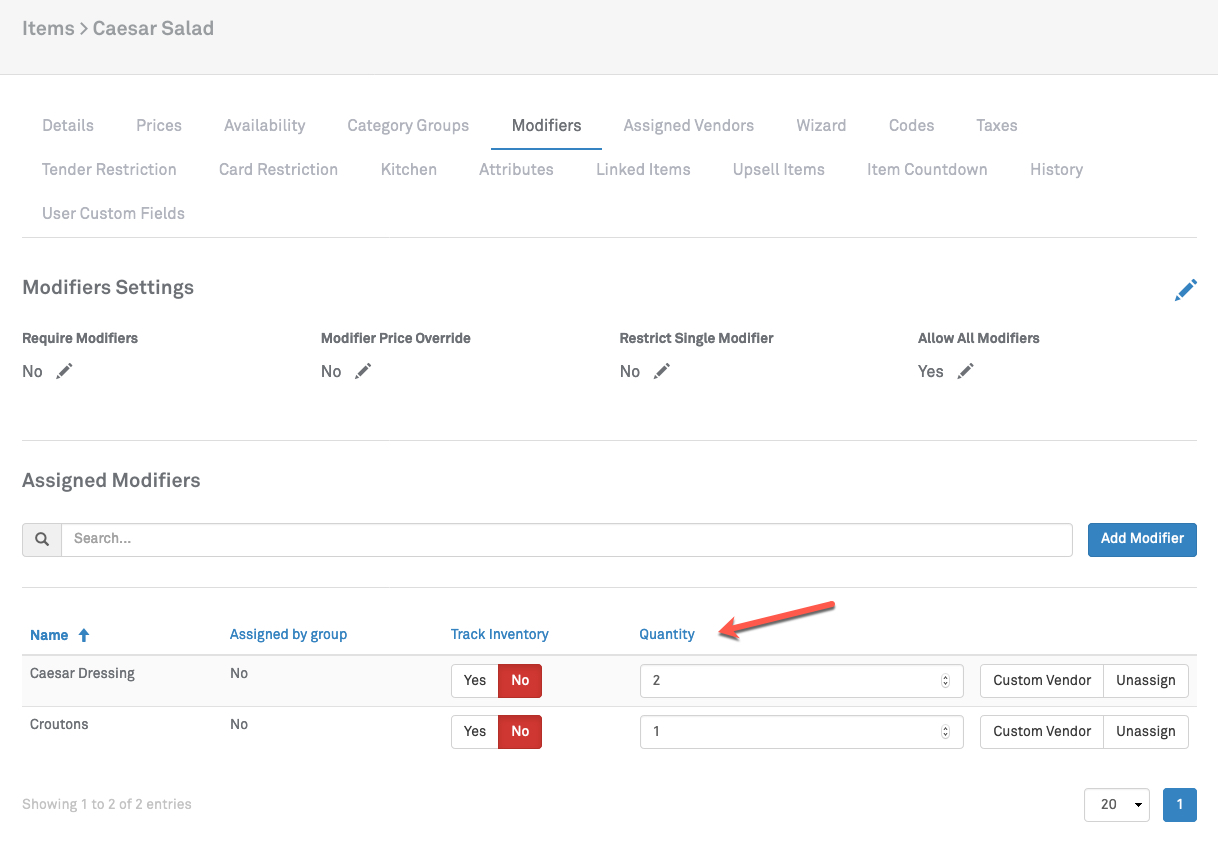Edit Allow All Modifiers pencil icon

(965, 371)
